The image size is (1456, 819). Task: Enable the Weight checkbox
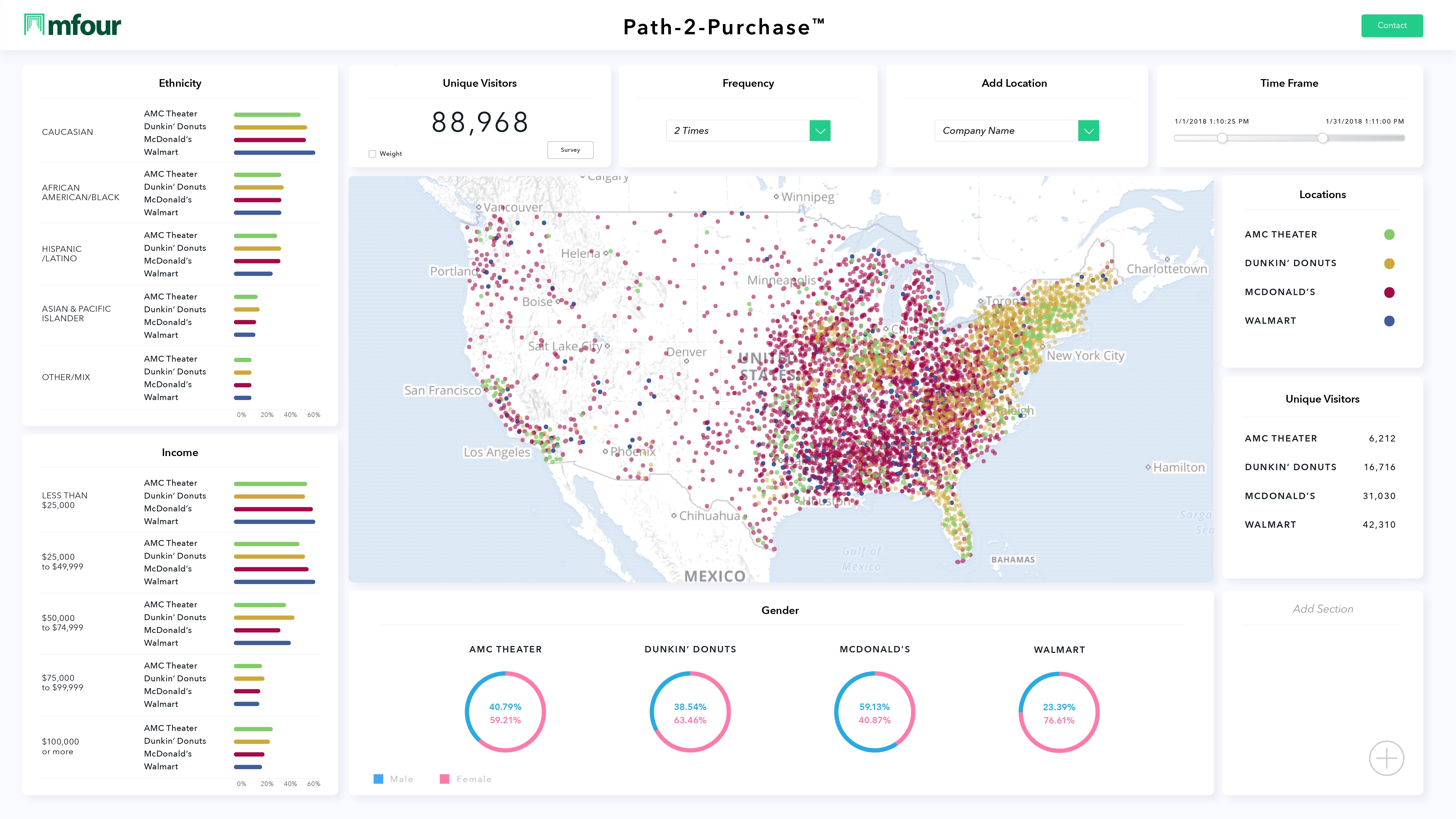coord(372,154)
